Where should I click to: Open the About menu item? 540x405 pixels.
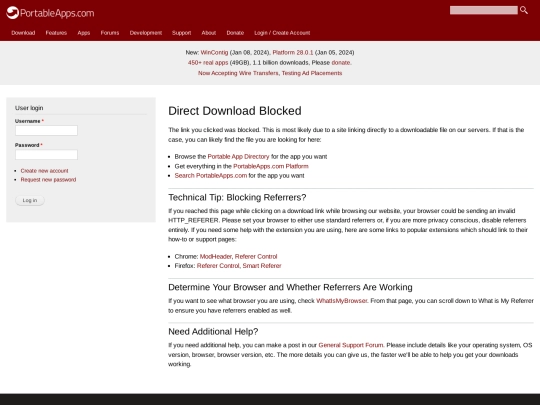coord(209,33)
